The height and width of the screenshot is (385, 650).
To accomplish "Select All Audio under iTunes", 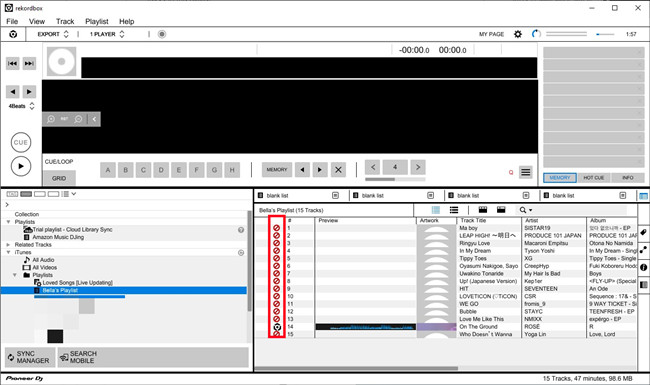I will (x=43, y=260).
